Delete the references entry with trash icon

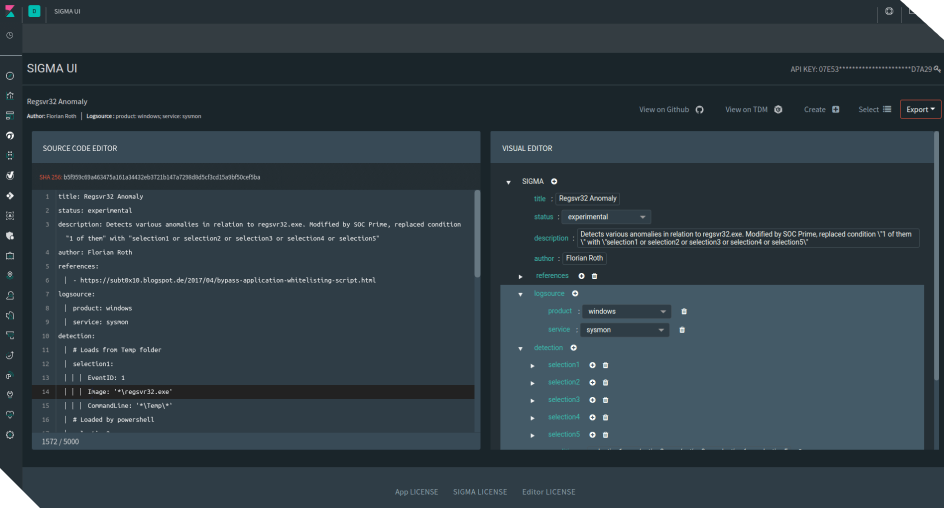coord(594,276)
